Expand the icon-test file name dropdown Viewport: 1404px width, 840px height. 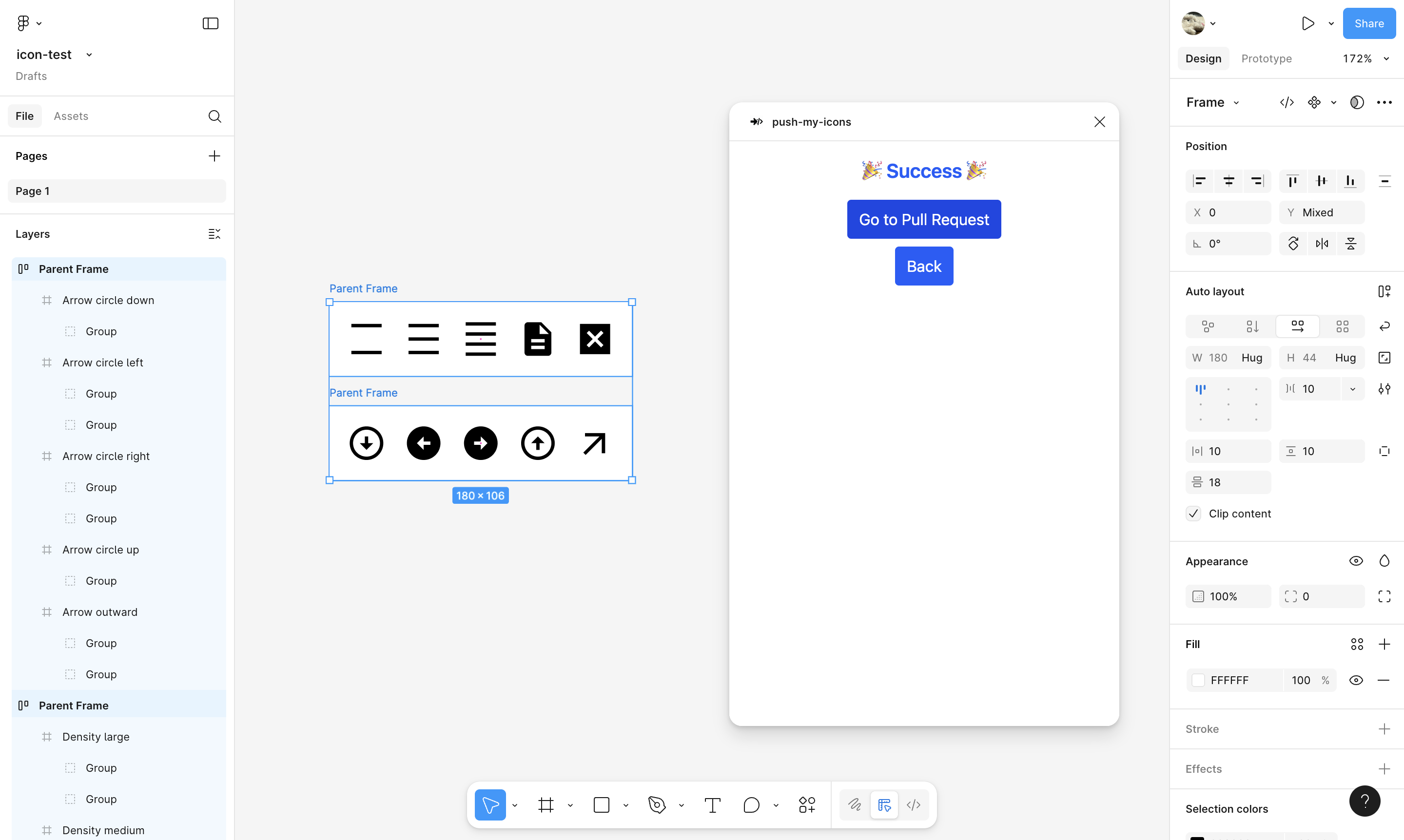click(x=89, y=55)
